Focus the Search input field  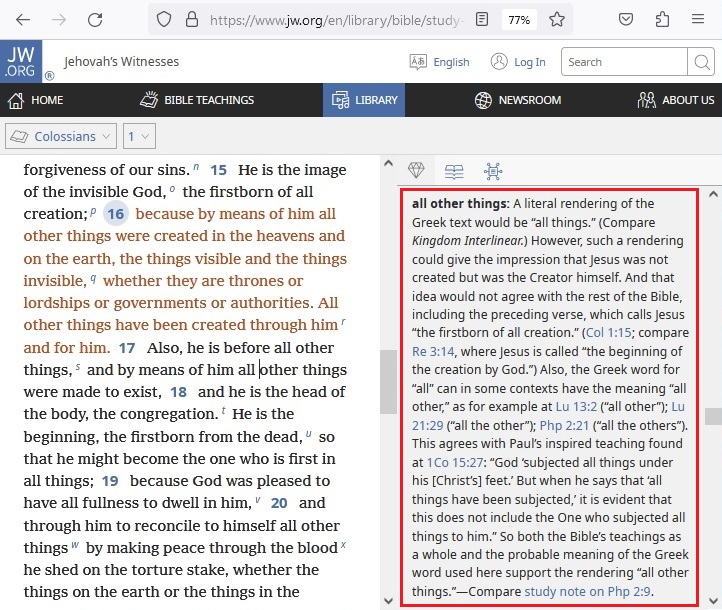(x=624, y=62)
